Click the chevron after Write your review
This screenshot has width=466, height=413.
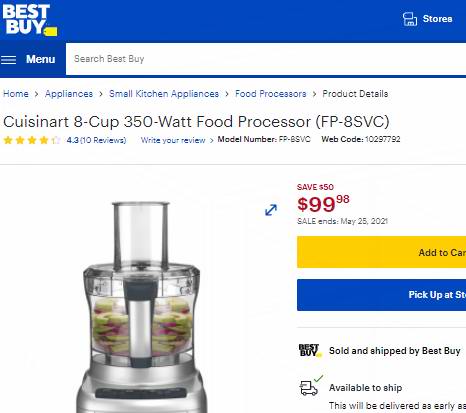point(211,141)
